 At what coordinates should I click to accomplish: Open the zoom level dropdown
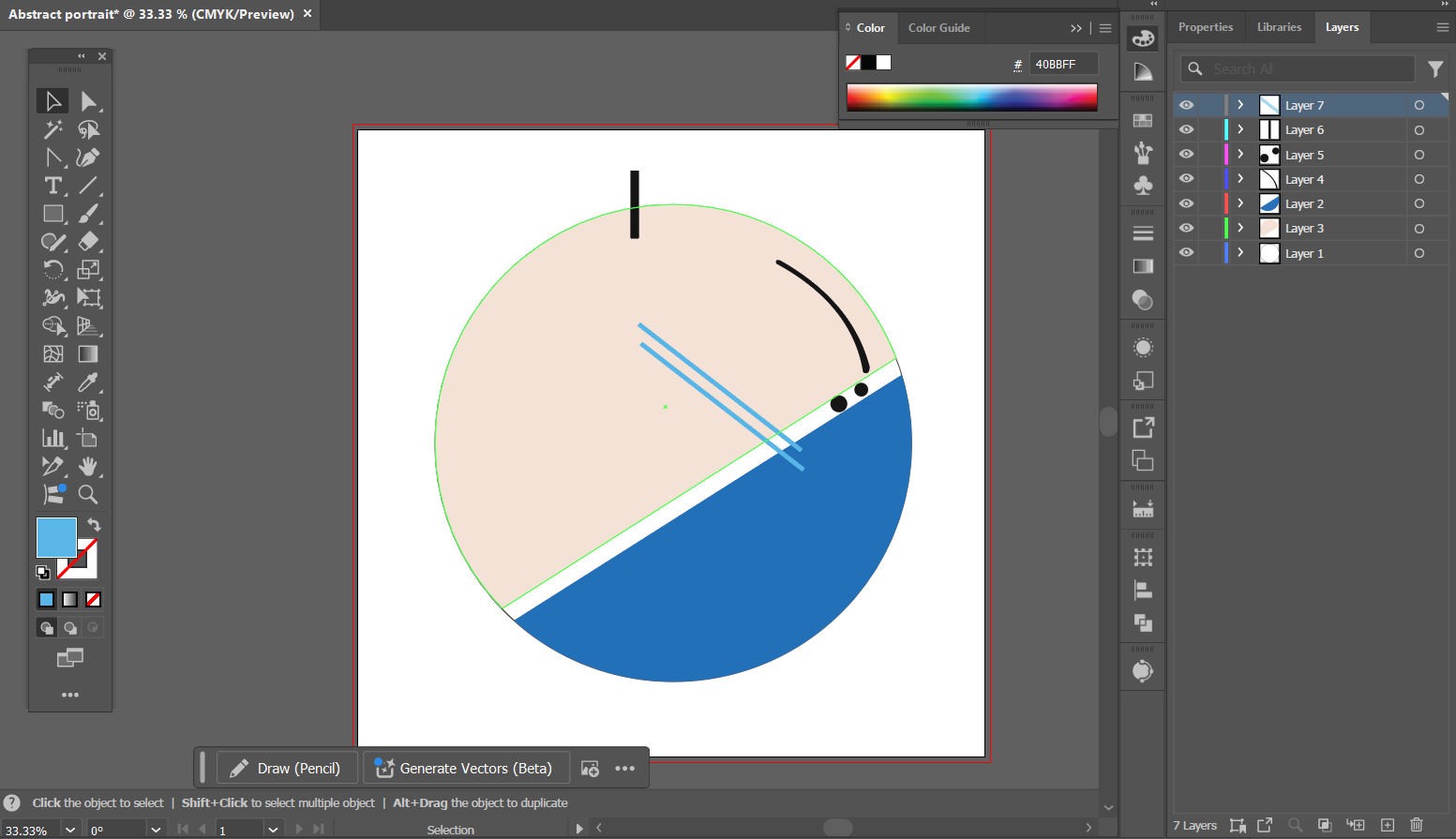click(70, 830)
